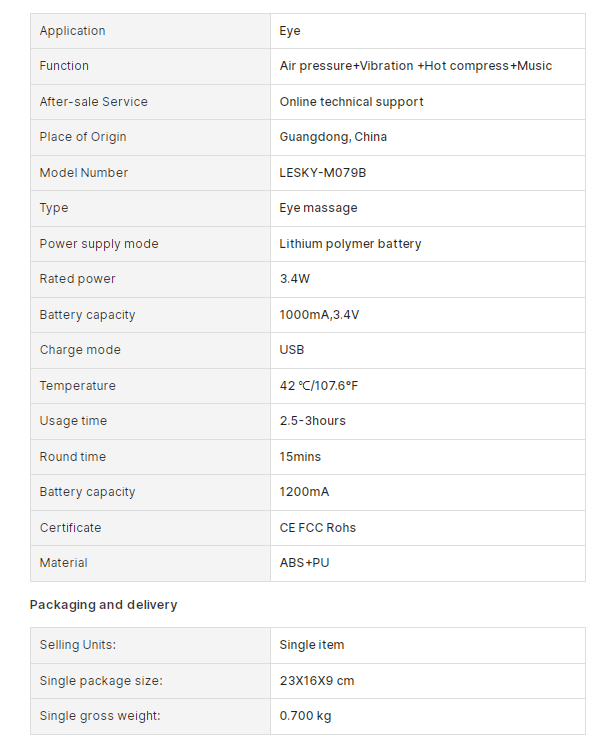604x749 pixels.
Task: Select ABS+PU material value
Action: pos(304,563)
